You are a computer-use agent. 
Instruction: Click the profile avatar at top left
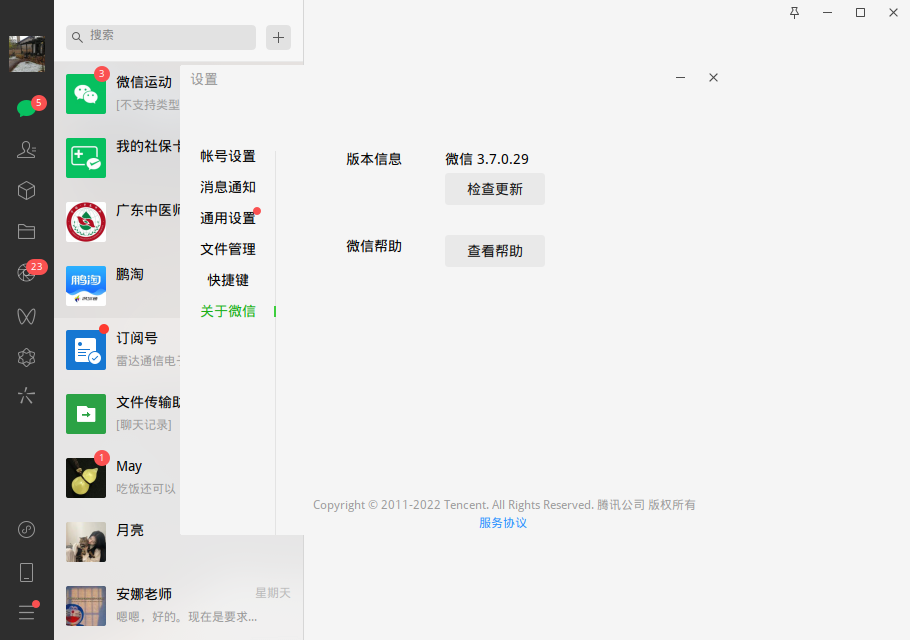tap(27, 54)
